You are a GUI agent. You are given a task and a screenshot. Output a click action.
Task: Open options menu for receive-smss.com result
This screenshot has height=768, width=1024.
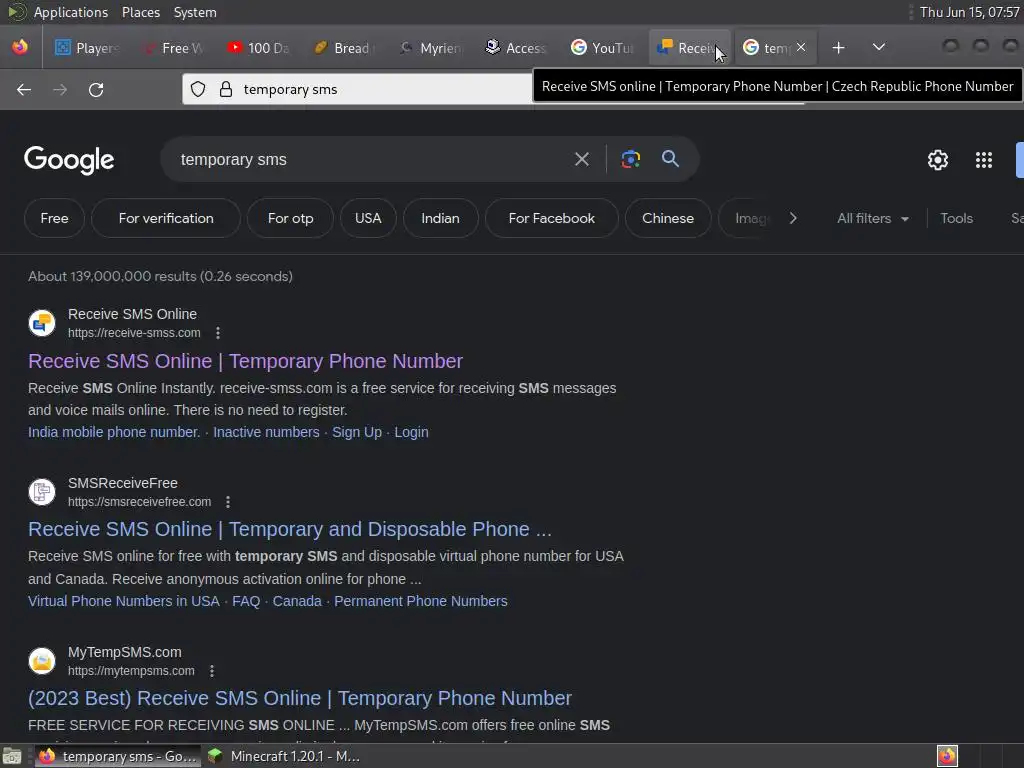click(218, 333)
